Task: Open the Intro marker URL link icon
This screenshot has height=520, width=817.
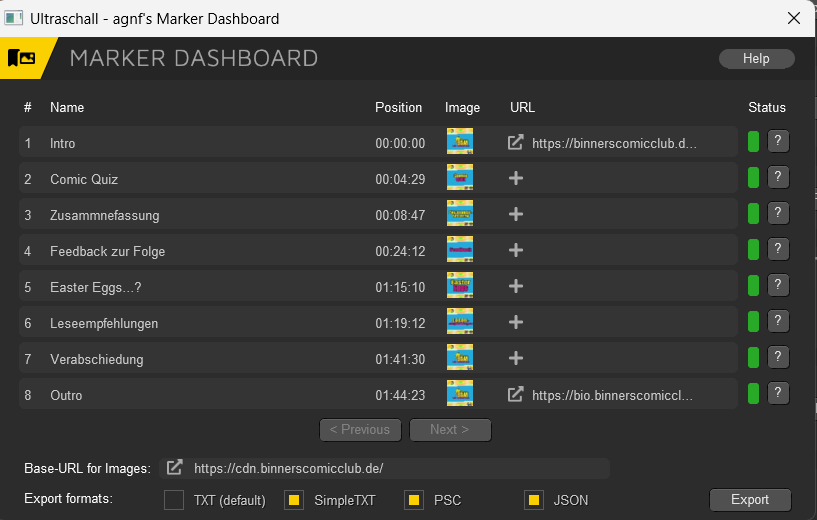Action: [x=516, y=143]
